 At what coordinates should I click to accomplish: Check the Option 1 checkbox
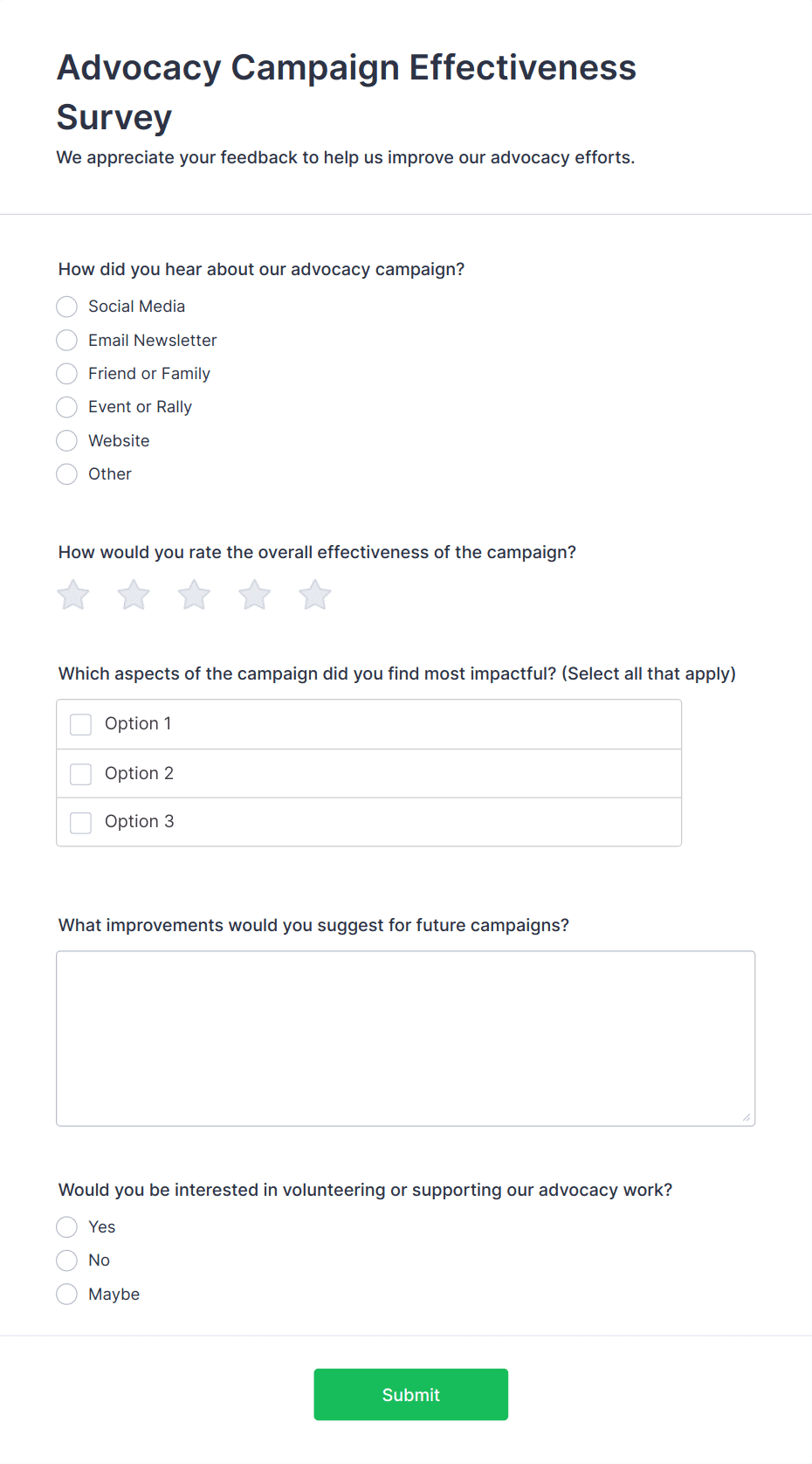pyautogui.click(x=81, y=724)
